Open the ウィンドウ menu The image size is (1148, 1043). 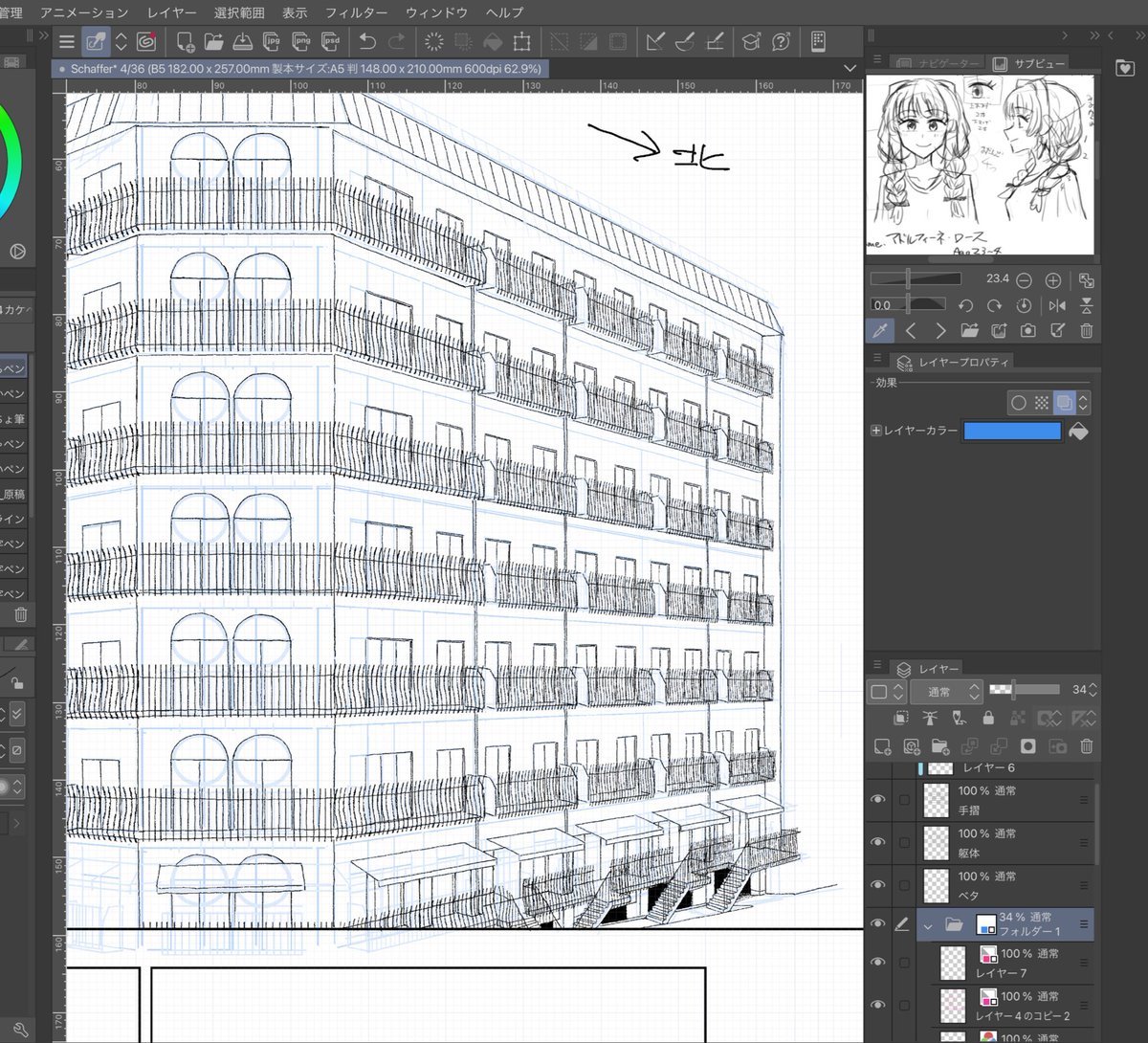(x=436, y=12)
